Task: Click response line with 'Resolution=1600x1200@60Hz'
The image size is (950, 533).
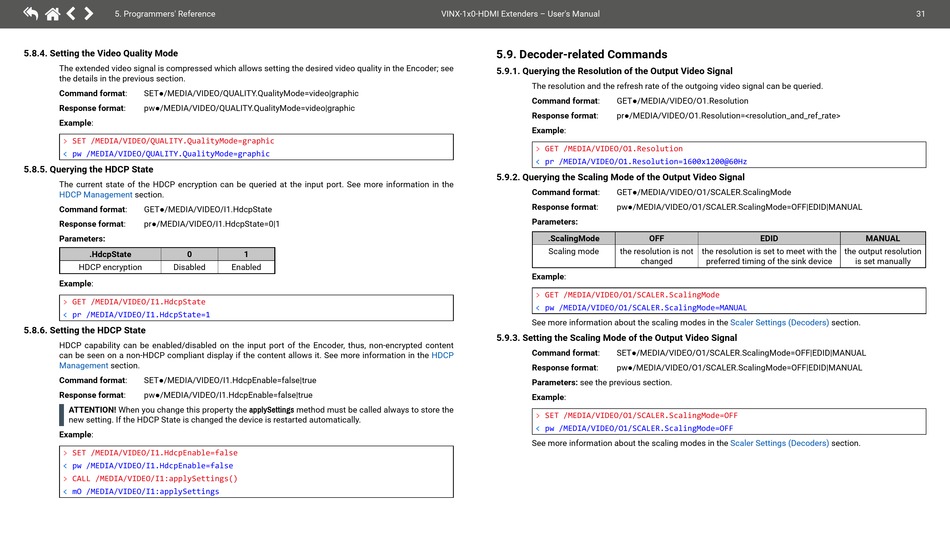Action: point(646,162)
